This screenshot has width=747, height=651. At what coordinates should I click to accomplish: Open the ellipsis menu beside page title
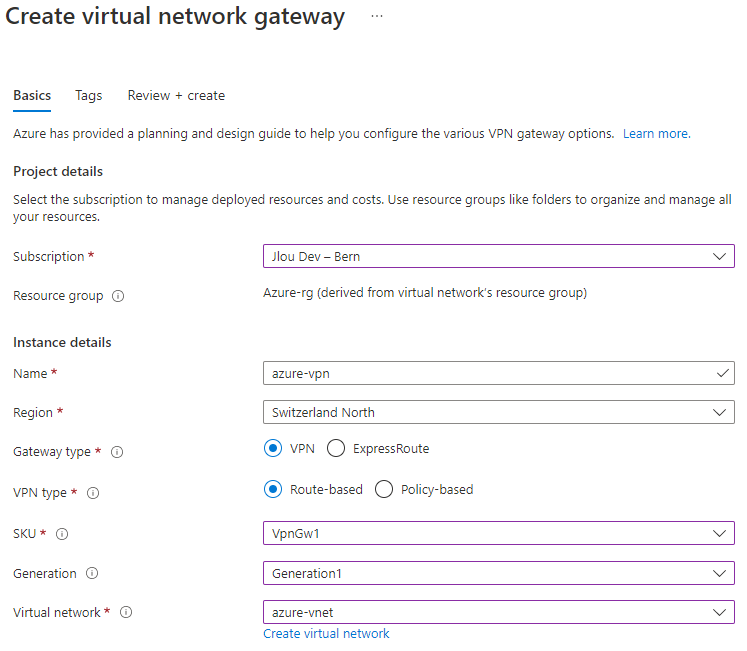376,16
